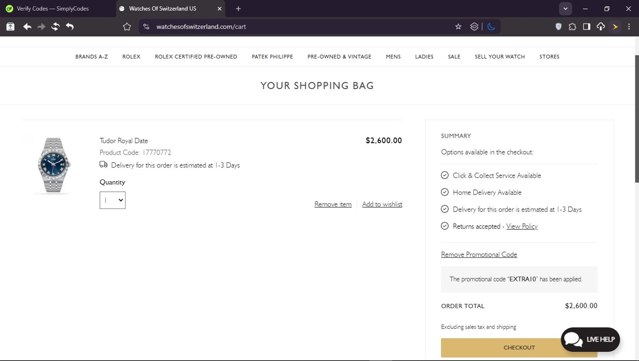Click the page vertical scrollbar
This screenshot has height=361, width=639.
[x=636, y=118]
